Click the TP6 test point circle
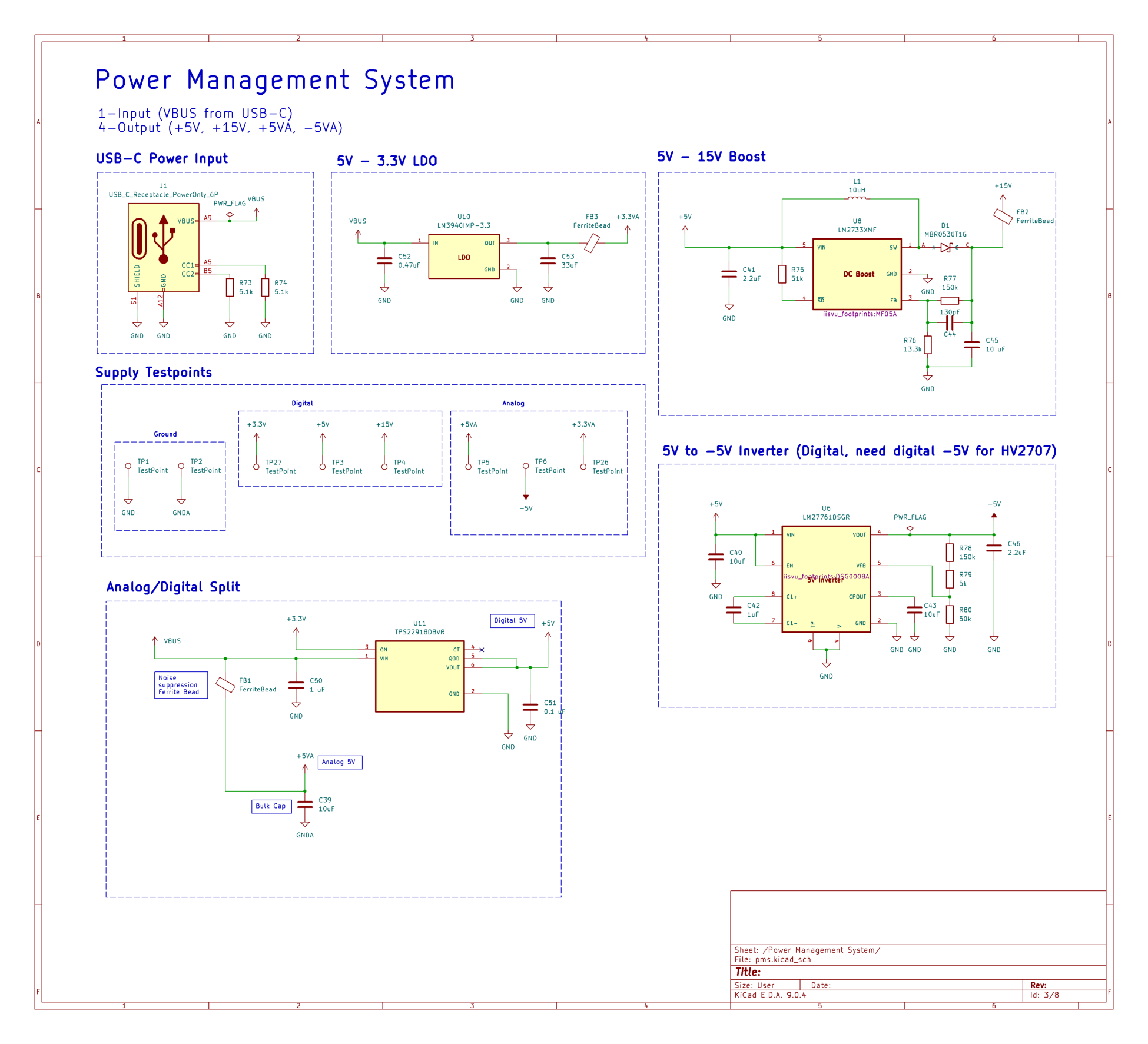 (526, 466)
